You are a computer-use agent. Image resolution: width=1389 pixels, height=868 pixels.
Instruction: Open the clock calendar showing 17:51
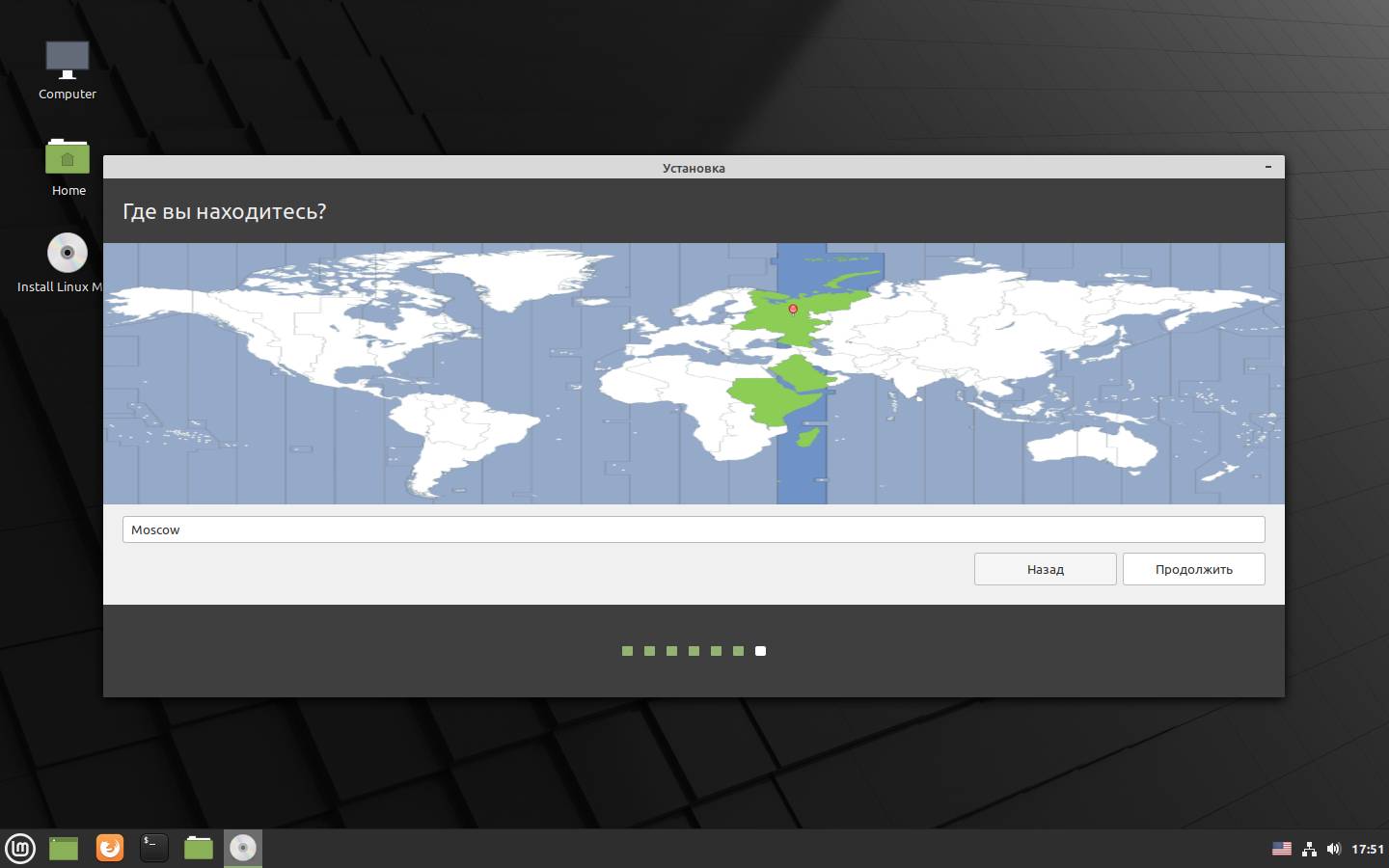[1367, 849]
